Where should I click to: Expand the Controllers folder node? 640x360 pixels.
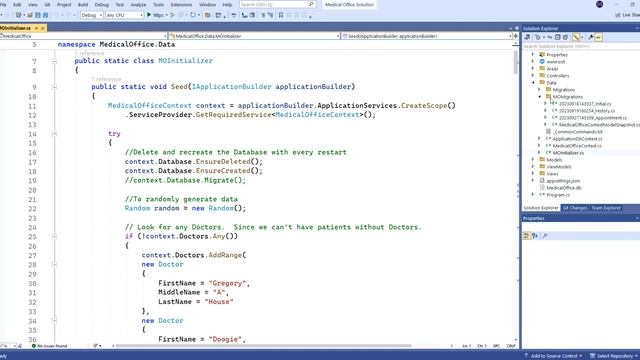(533, 76)
